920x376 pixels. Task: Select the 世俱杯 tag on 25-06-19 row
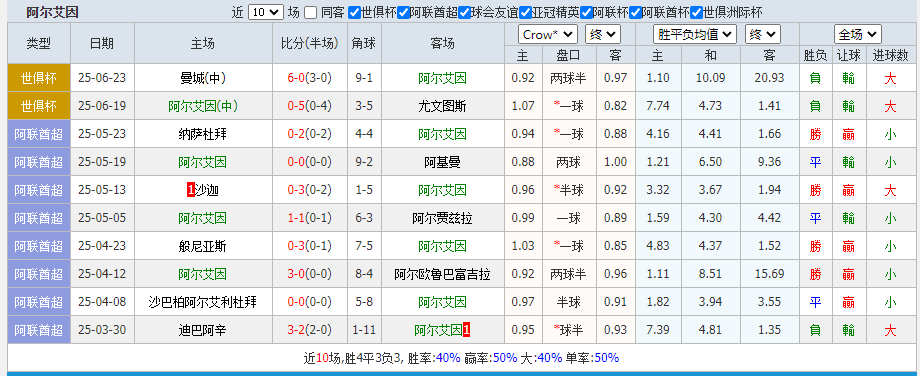39,106
